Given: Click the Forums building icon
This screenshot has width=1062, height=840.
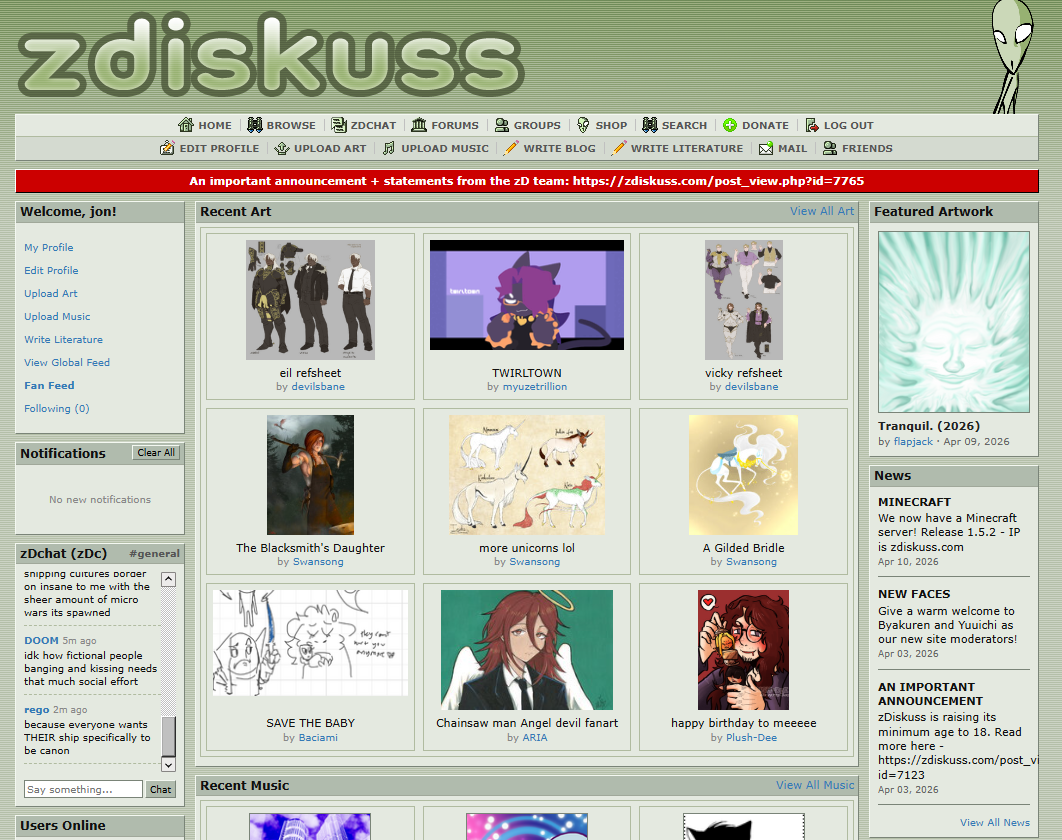Looking at the screenshot, I should pyautogui.click(x=419, y=125).
